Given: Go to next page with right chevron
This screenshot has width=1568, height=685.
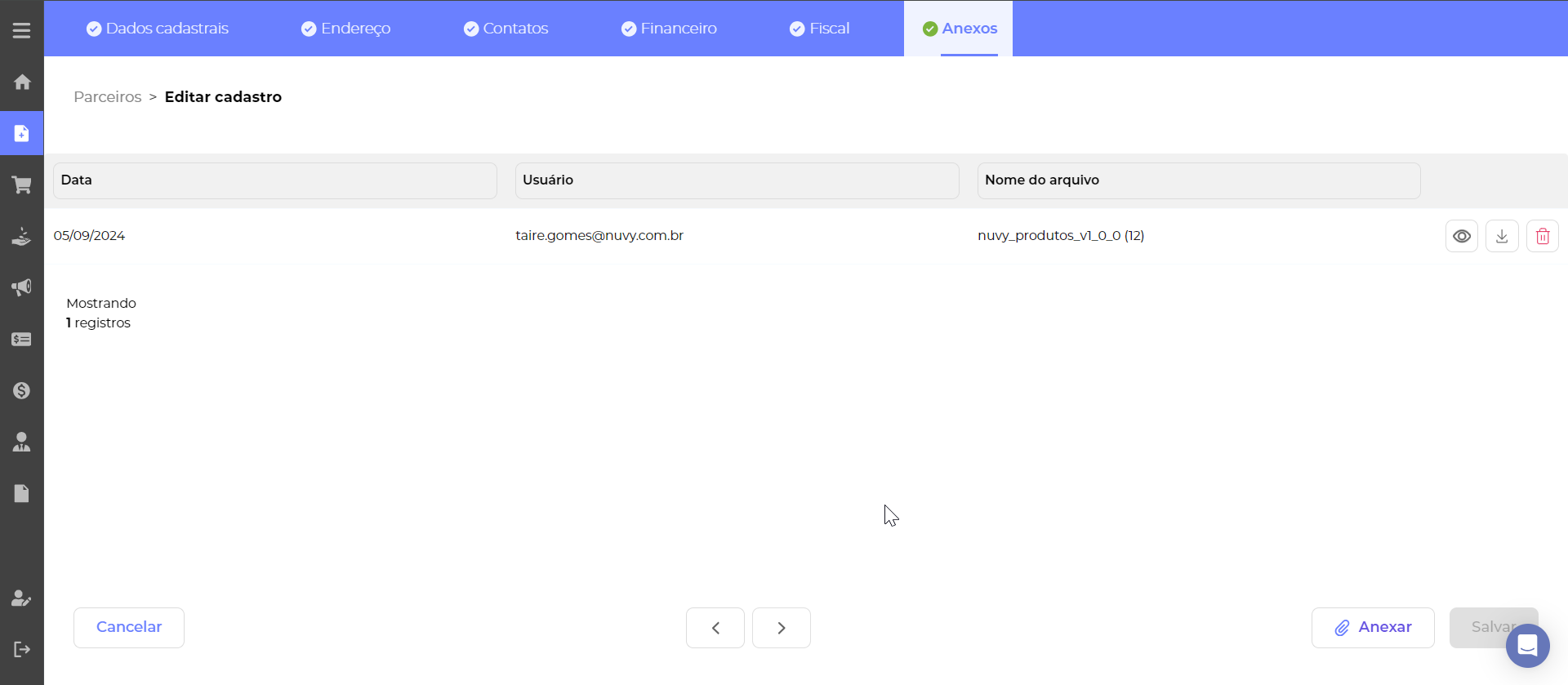Looking at the screenshot, I should coord(782,628).
